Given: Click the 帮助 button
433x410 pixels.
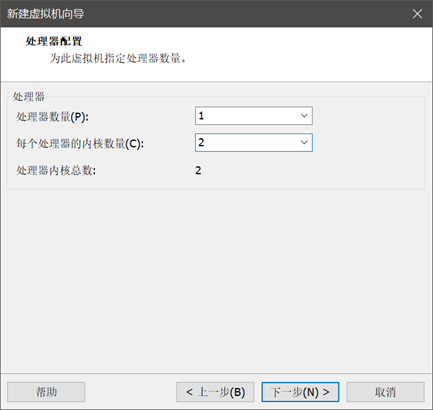Looking at the screenshot, I should [x=46, y=392].
